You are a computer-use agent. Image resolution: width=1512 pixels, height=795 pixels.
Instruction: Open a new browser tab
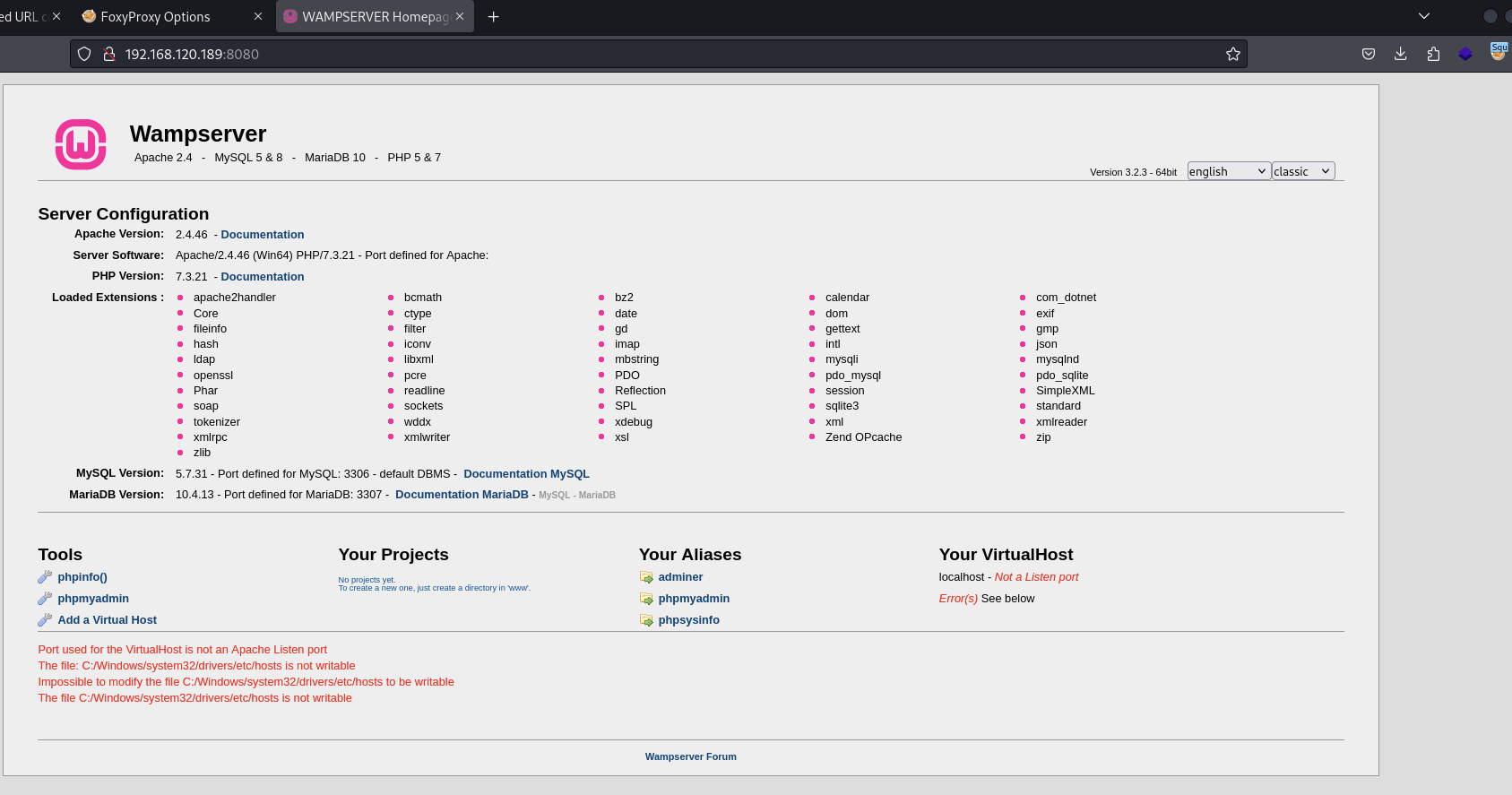click(x=493, y=17)
